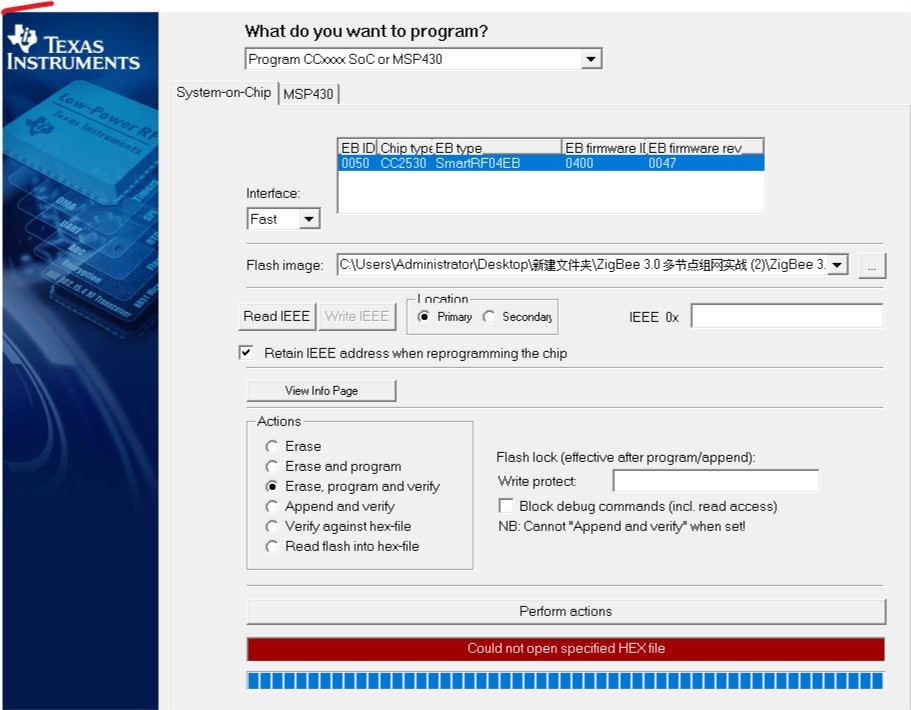This screenshot has height=710, width=911.
Task: Select the Erase and program action
Action: [x=271, y=467]
